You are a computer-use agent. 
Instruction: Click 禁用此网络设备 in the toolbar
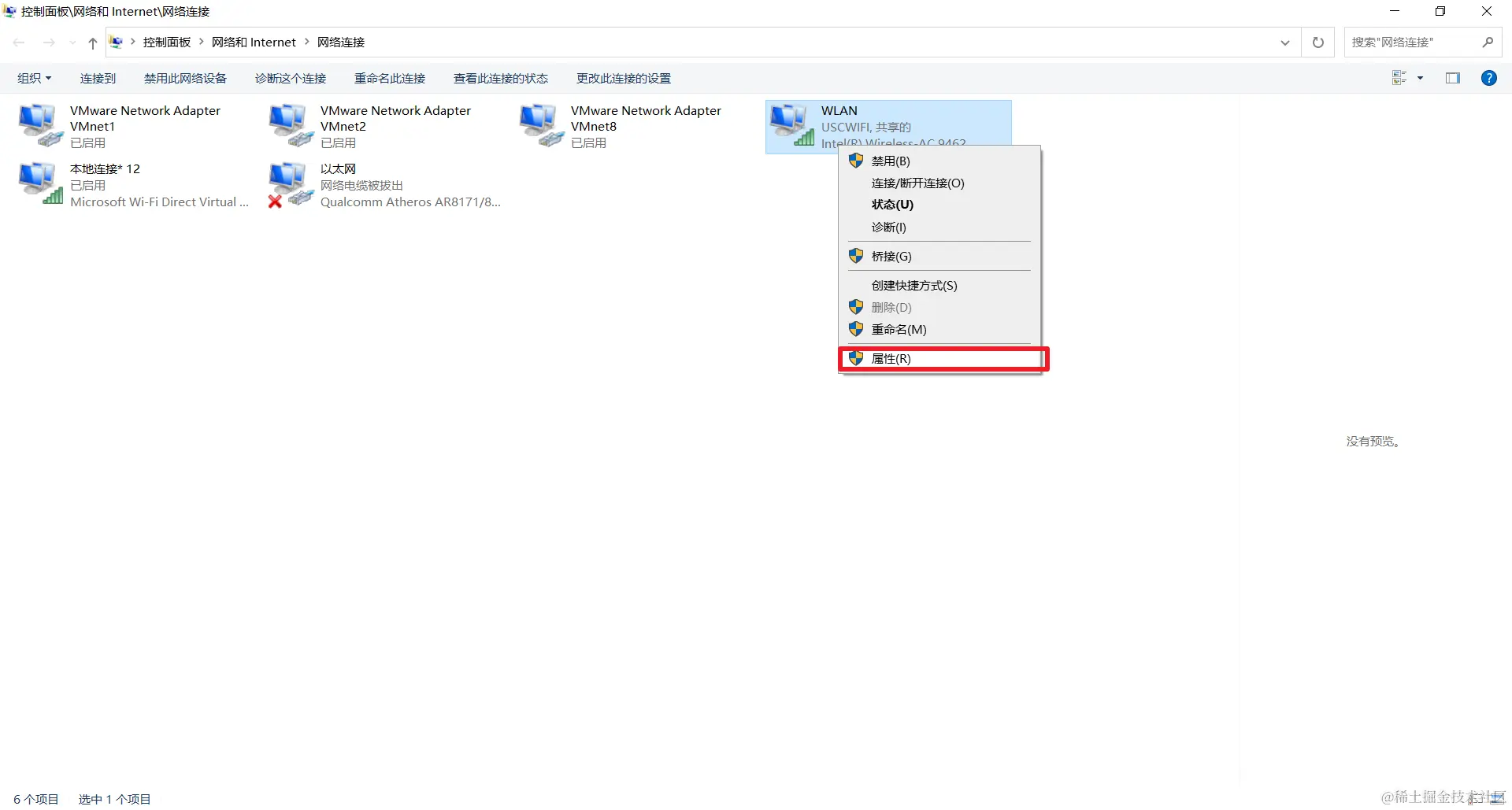(x=185, y=78)
